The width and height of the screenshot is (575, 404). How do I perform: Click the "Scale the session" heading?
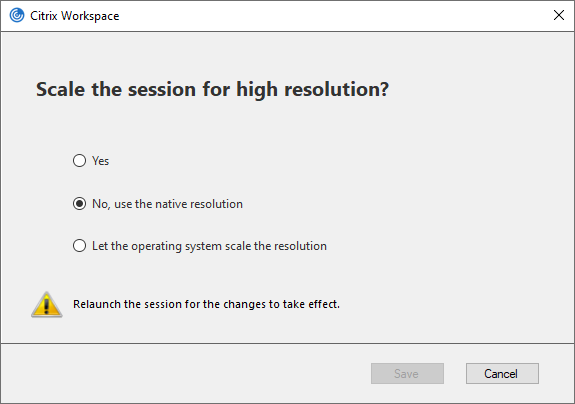[x=212, y=90]
